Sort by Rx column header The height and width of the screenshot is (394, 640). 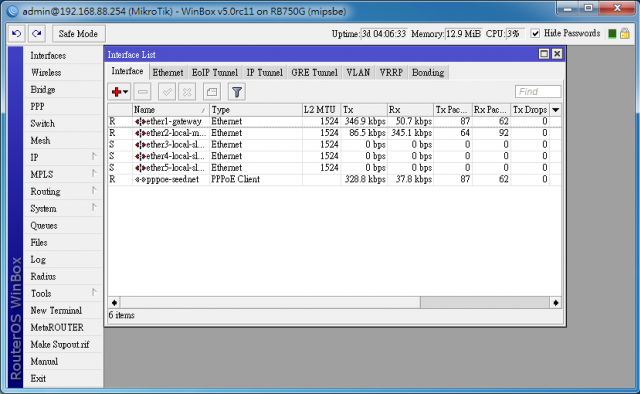[x=410, y=110]
